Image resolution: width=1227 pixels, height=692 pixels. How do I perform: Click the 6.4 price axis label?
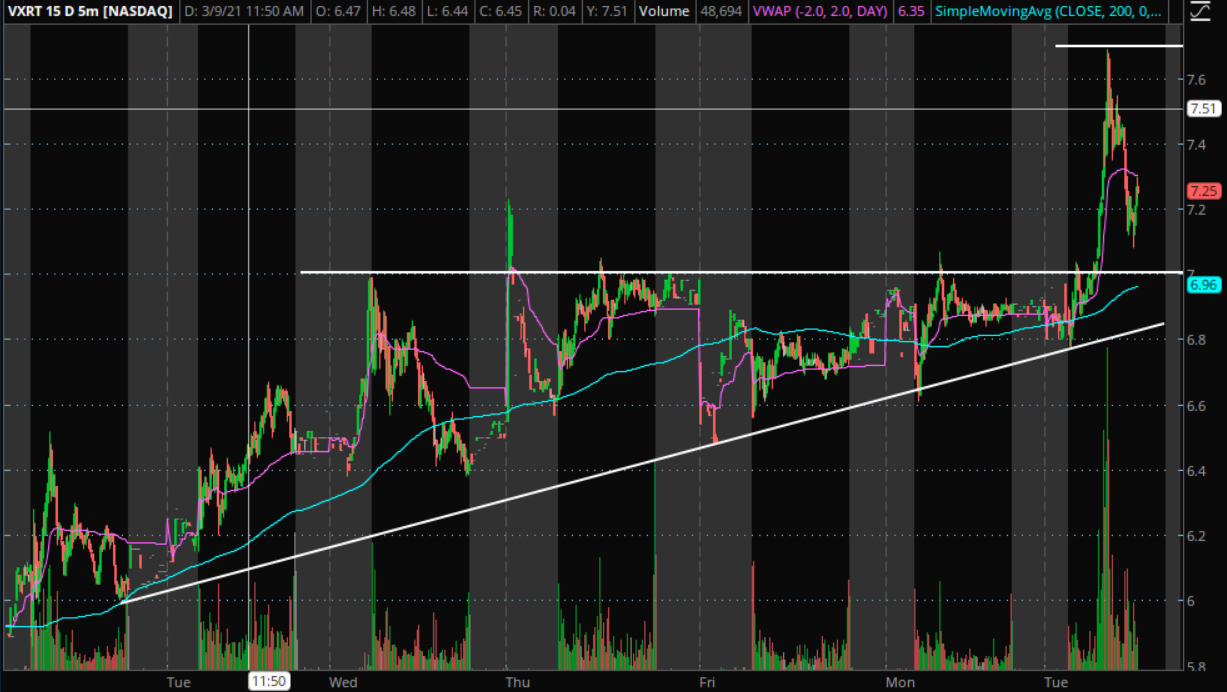1195,470
